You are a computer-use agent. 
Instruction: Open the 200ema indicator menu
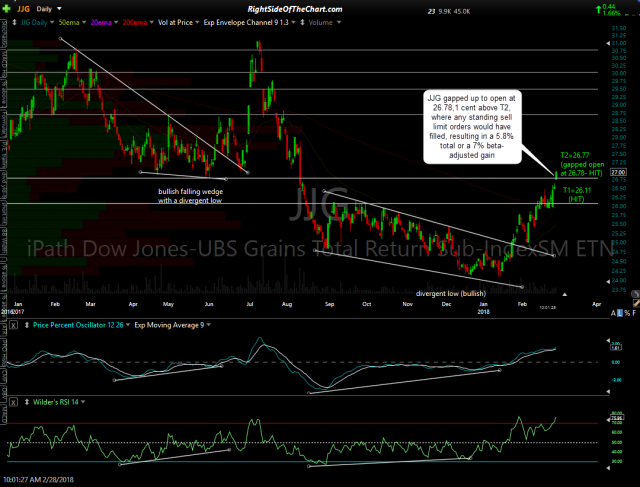135,22
